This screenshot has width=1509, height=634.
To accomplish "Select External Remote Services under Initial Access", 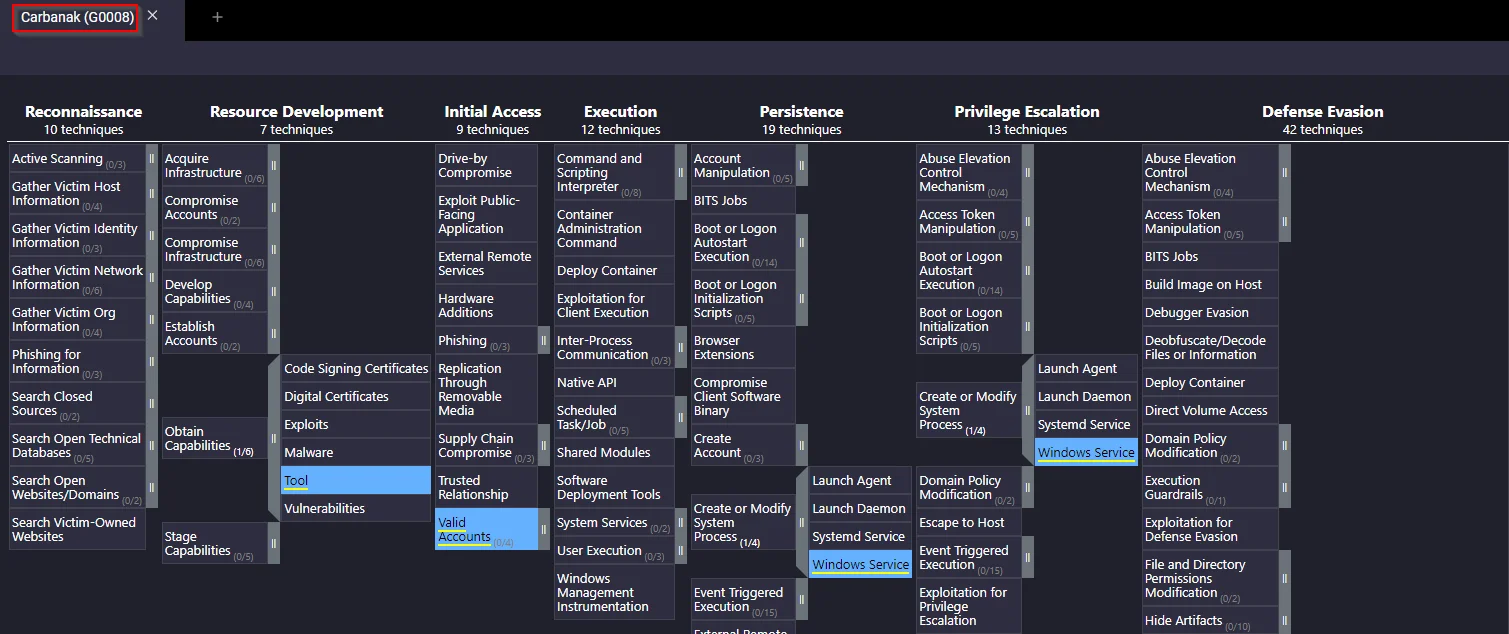I will pos(486,264).
